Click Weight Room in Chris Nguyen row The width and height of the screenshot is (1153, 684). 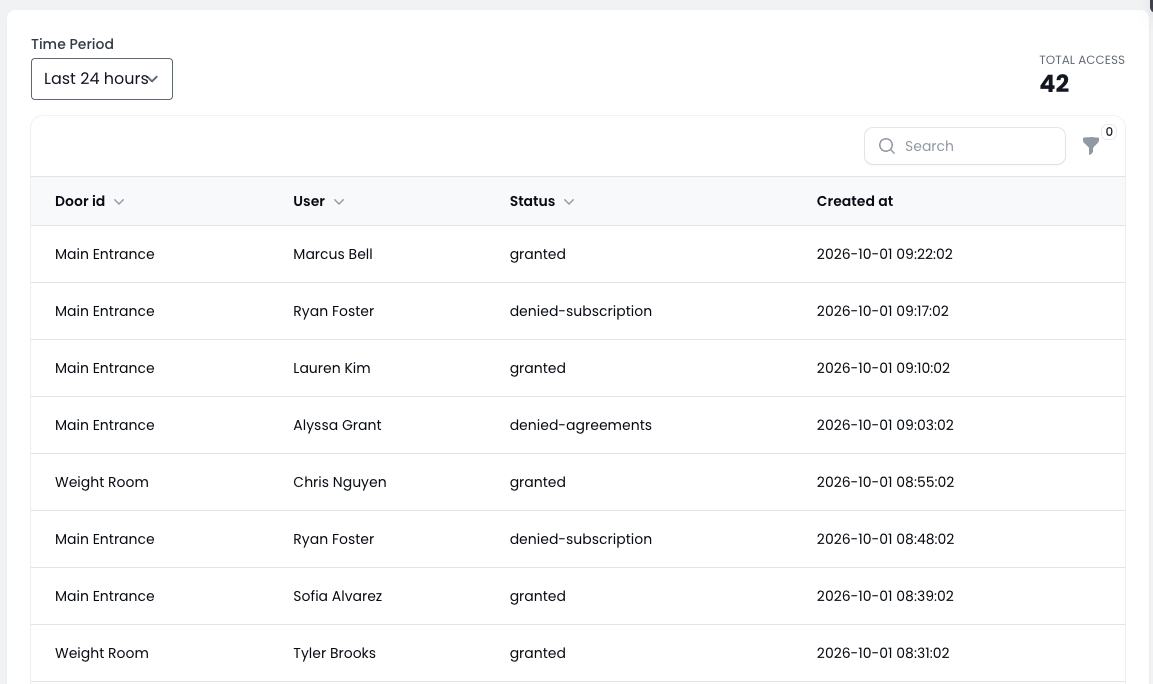[x=101, y=482]
